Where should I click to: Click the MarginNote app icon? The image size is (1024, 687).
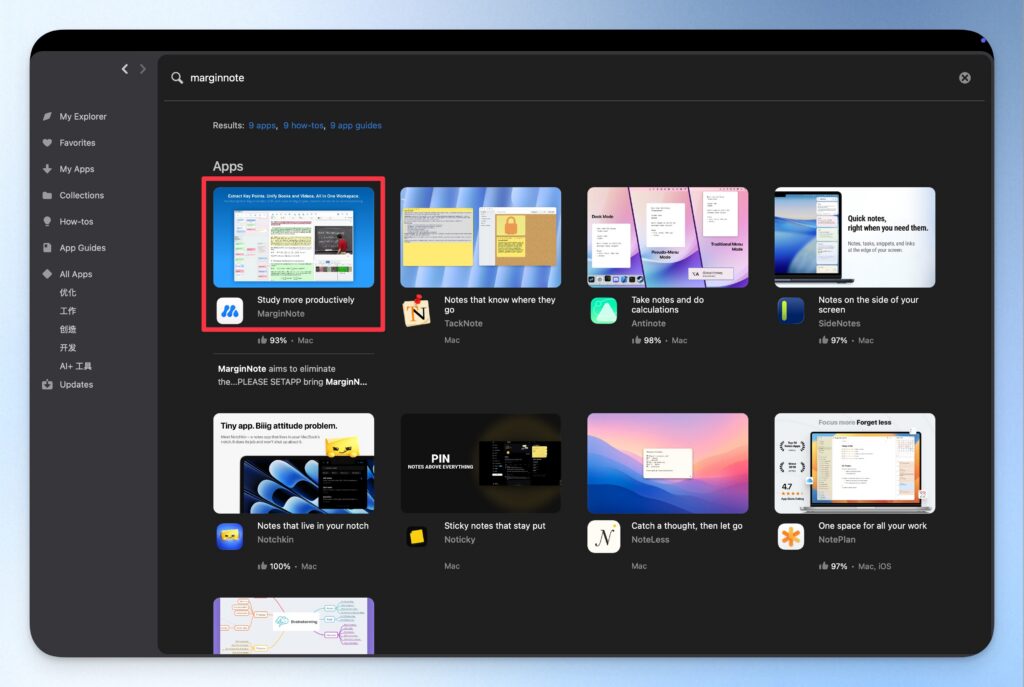230,311
